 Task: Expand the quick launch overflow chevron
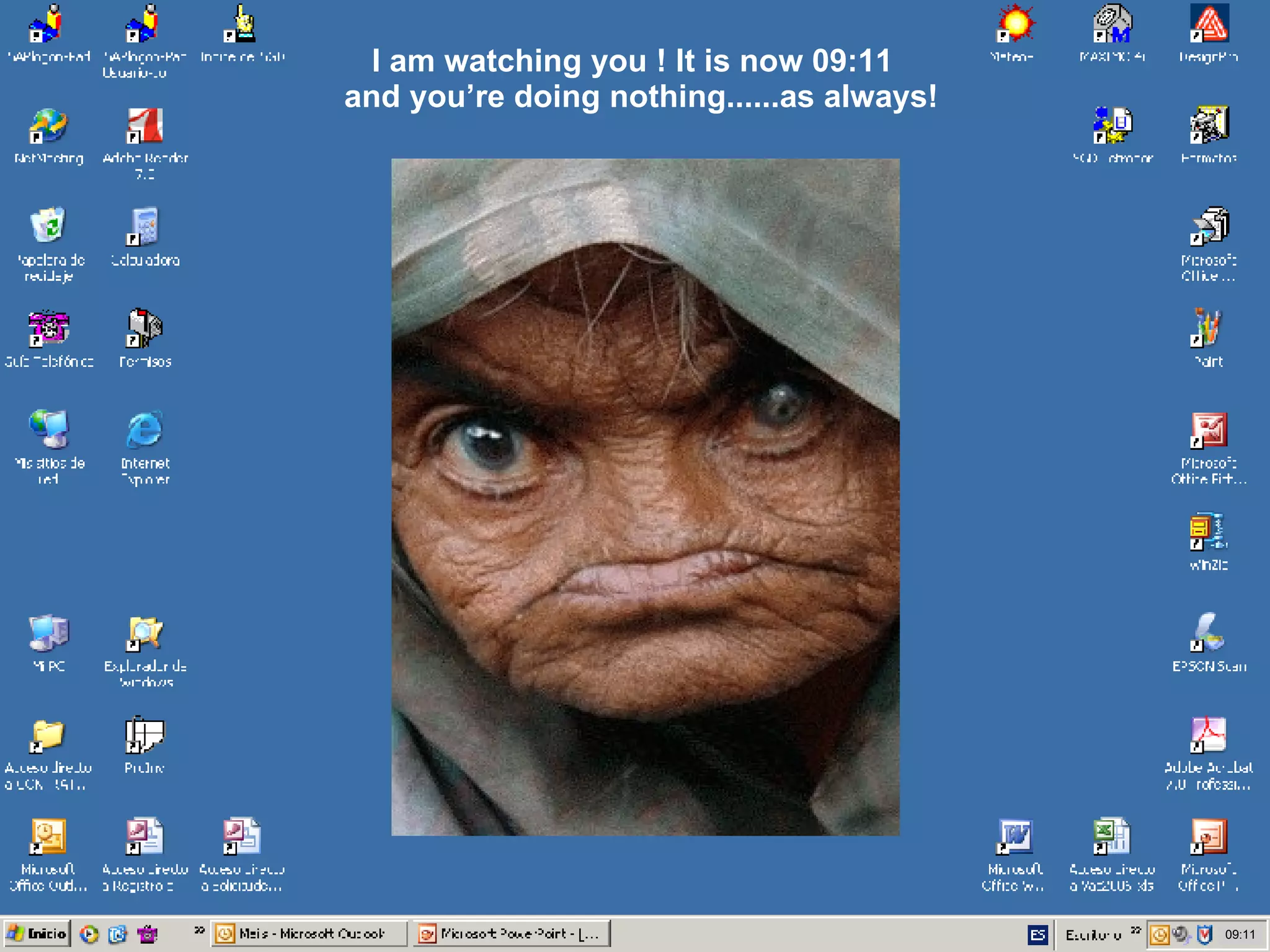199,930
